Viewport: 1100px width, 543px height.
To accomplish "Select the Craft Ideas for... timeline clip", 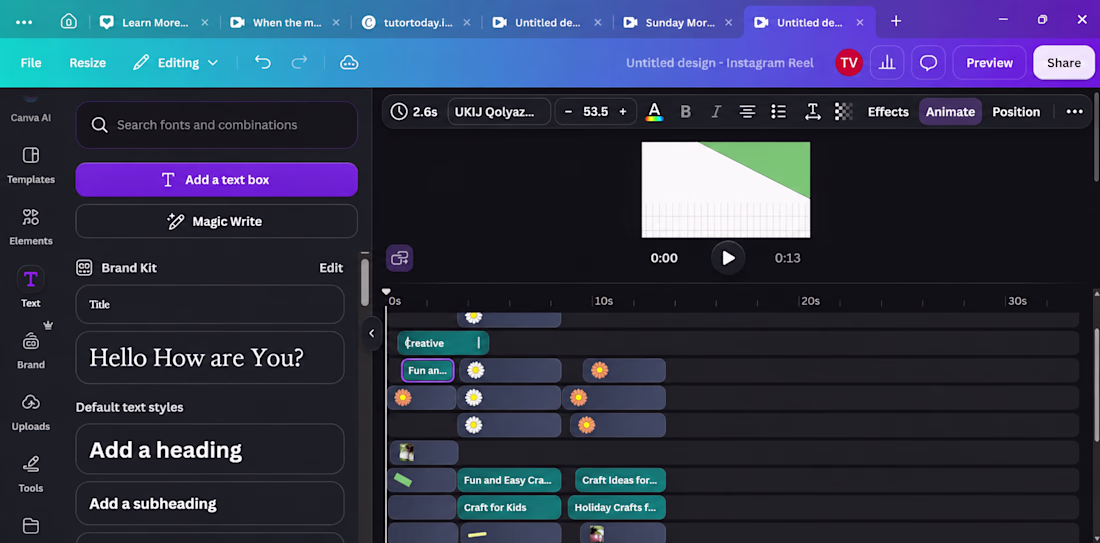I will click(x=620, y=481).
